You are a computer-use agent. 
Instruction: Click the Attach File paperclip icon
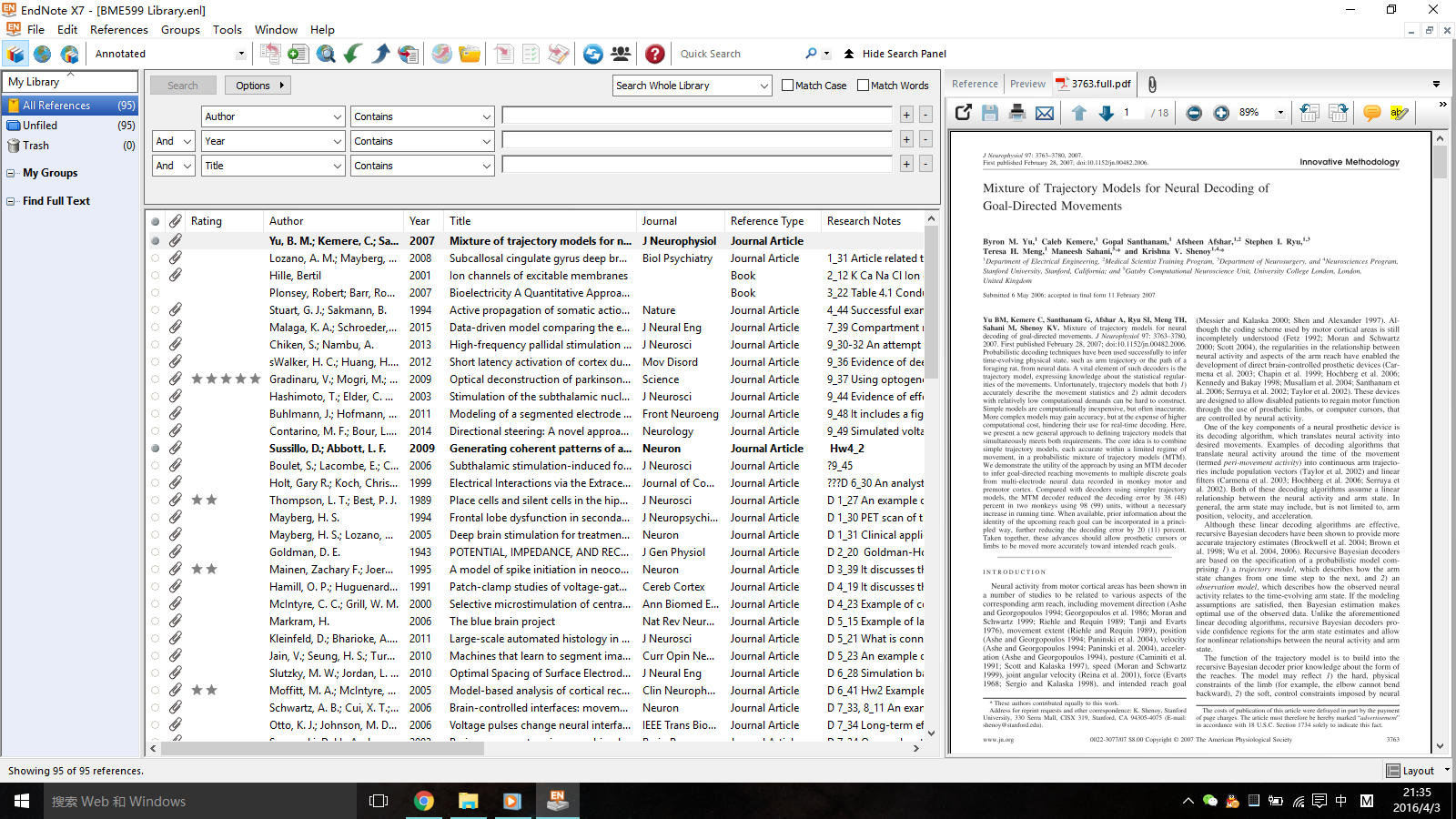click(1152, 84)
